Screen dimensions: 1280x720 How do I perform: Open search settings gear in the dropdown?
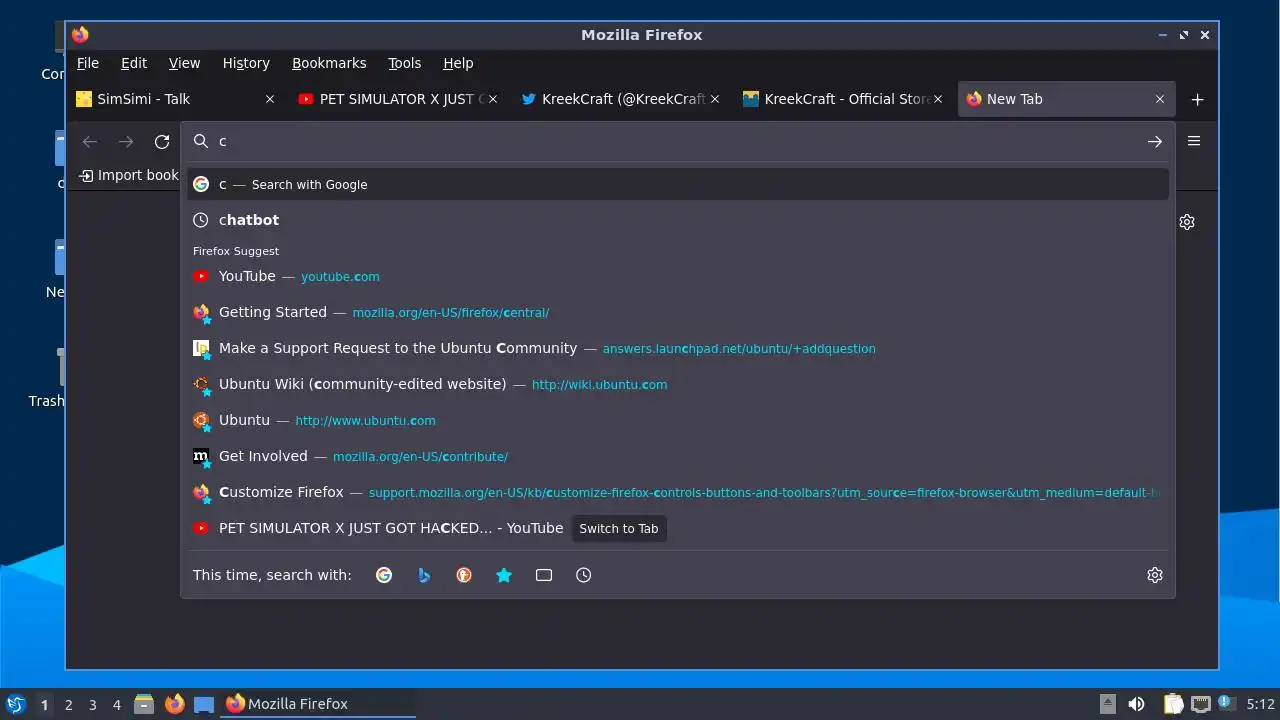[1155, 575]
